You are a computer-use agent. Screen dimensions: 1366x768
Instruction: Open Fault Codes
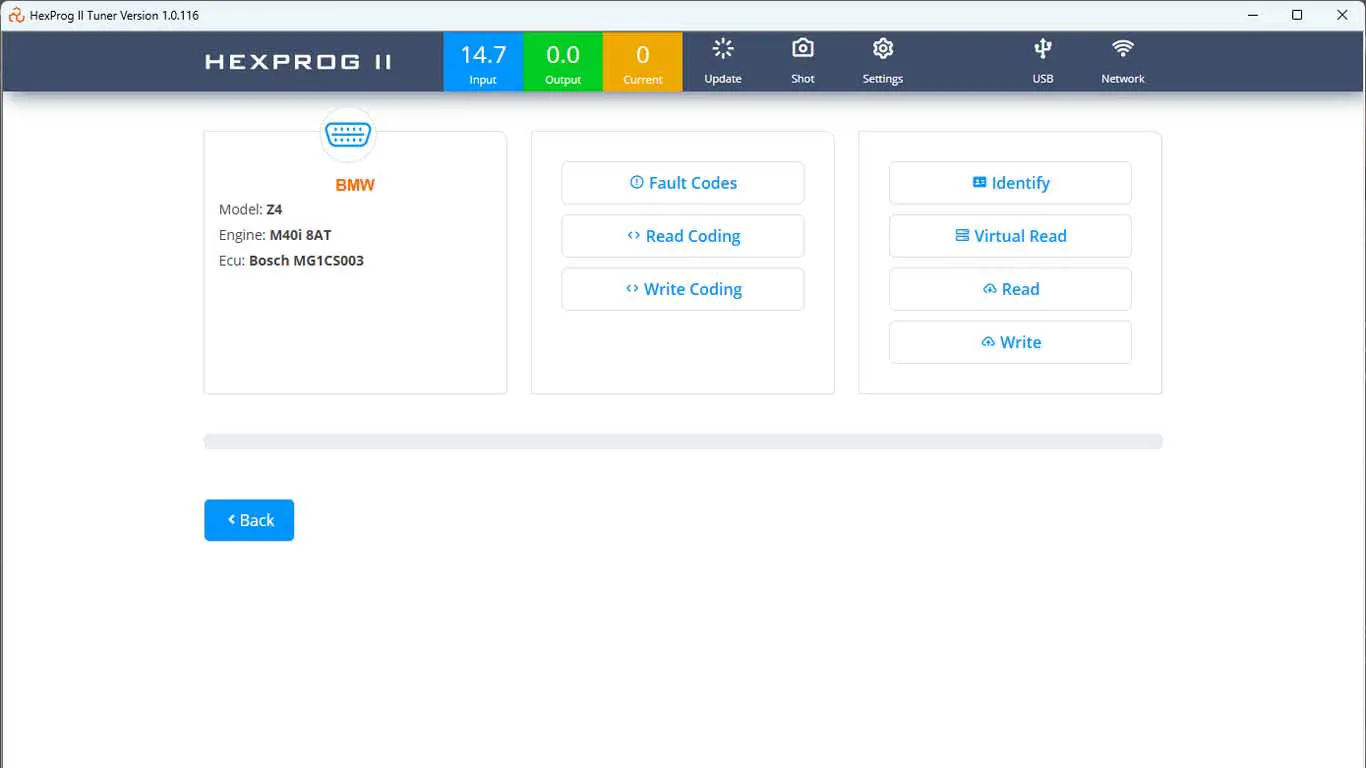(683, 183)
